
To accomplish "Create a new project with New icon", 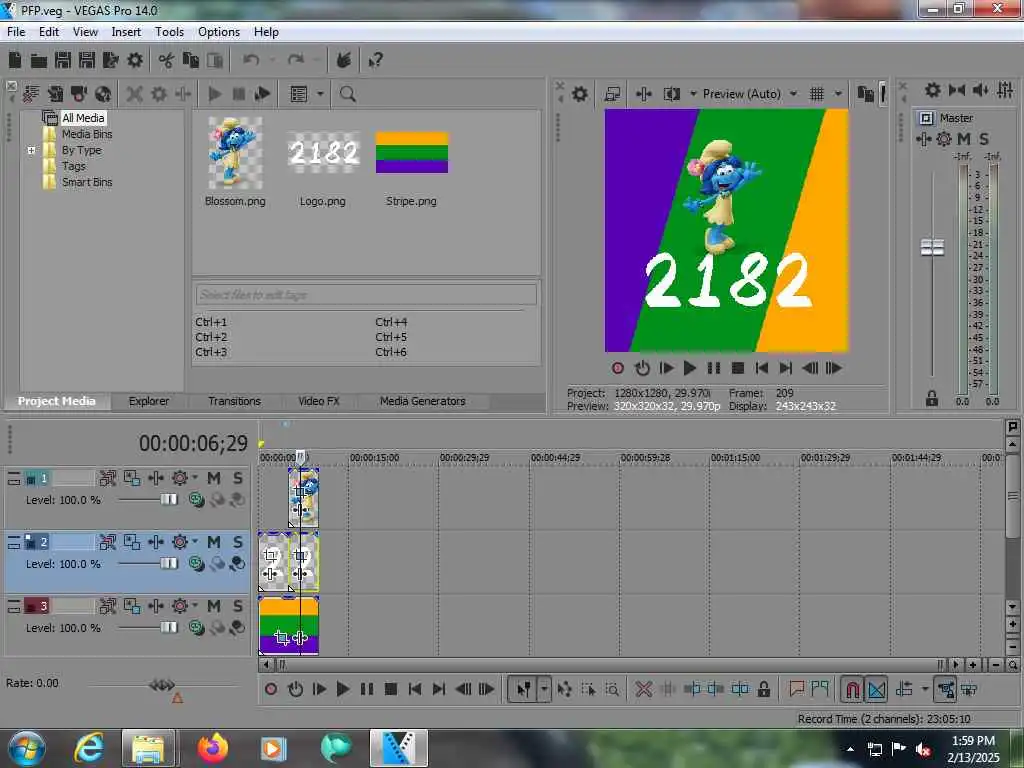I will coord(15,61).
